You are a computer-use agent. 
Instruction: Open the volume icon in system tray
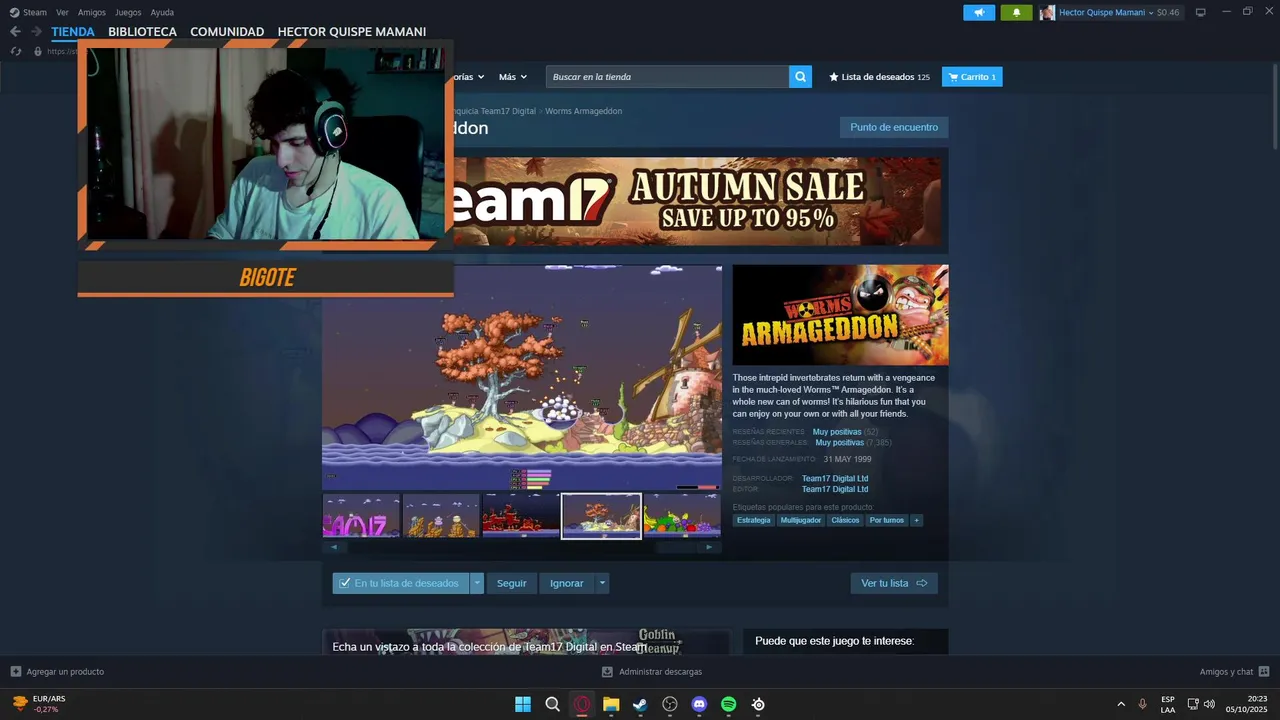(1209, 704)
